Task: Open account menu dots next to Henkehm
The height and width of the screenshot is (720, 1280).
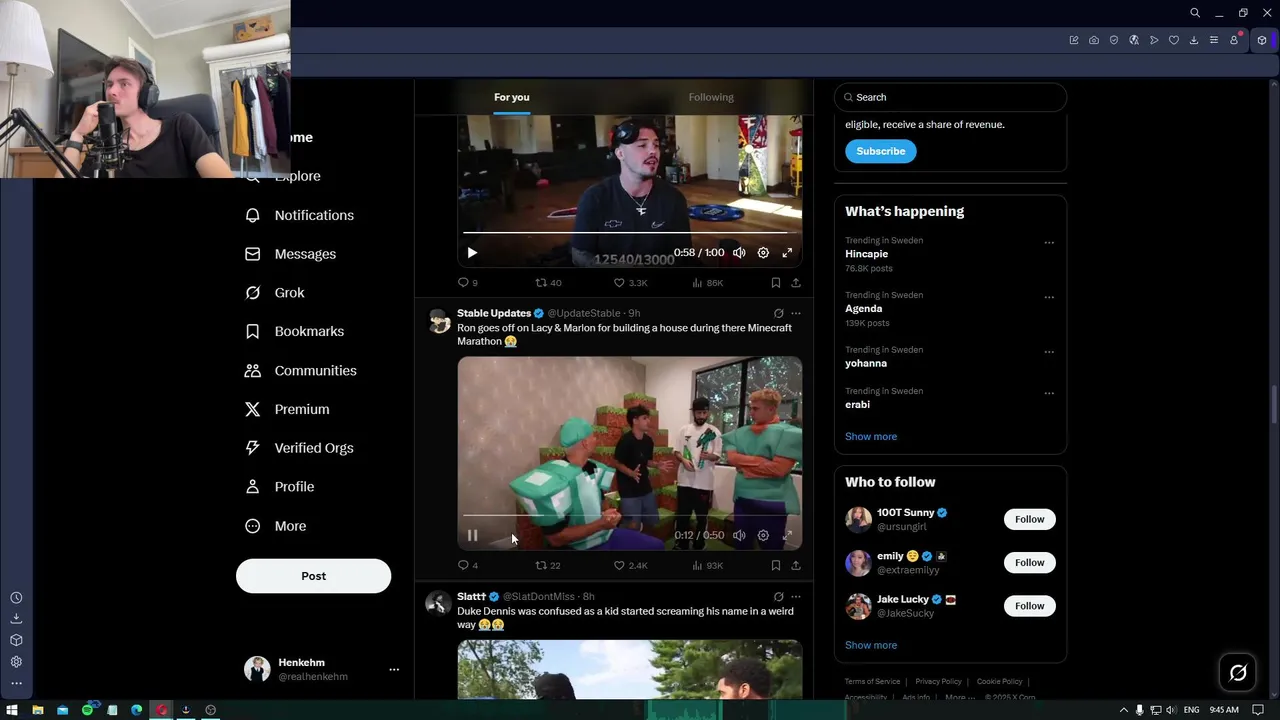Action: click(x=394, y=670)
